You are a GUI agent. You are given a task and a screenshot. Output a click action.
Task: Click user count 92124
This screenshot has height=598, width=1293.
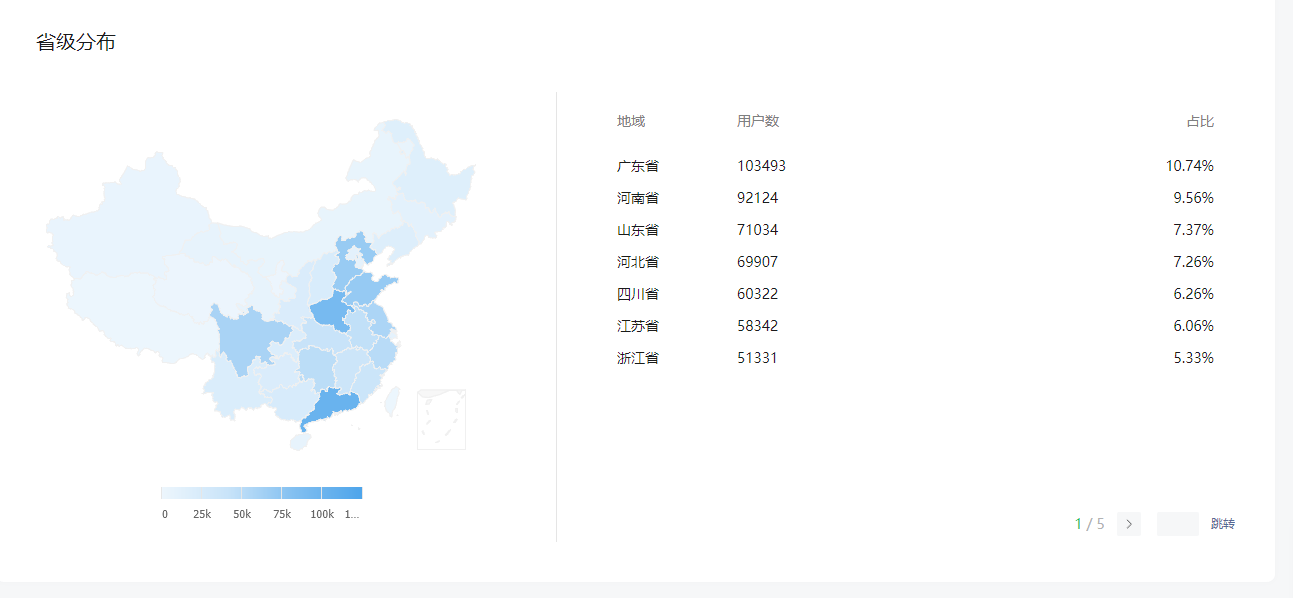pyautogui.click(x=758, y=198)
